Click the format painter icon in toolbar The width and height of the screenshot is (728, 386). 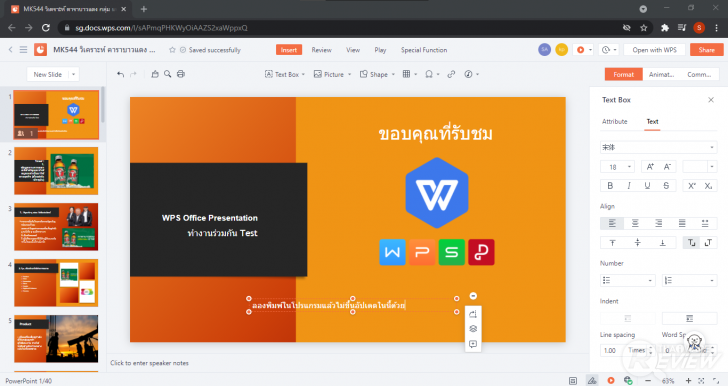(x=155, y=74)
